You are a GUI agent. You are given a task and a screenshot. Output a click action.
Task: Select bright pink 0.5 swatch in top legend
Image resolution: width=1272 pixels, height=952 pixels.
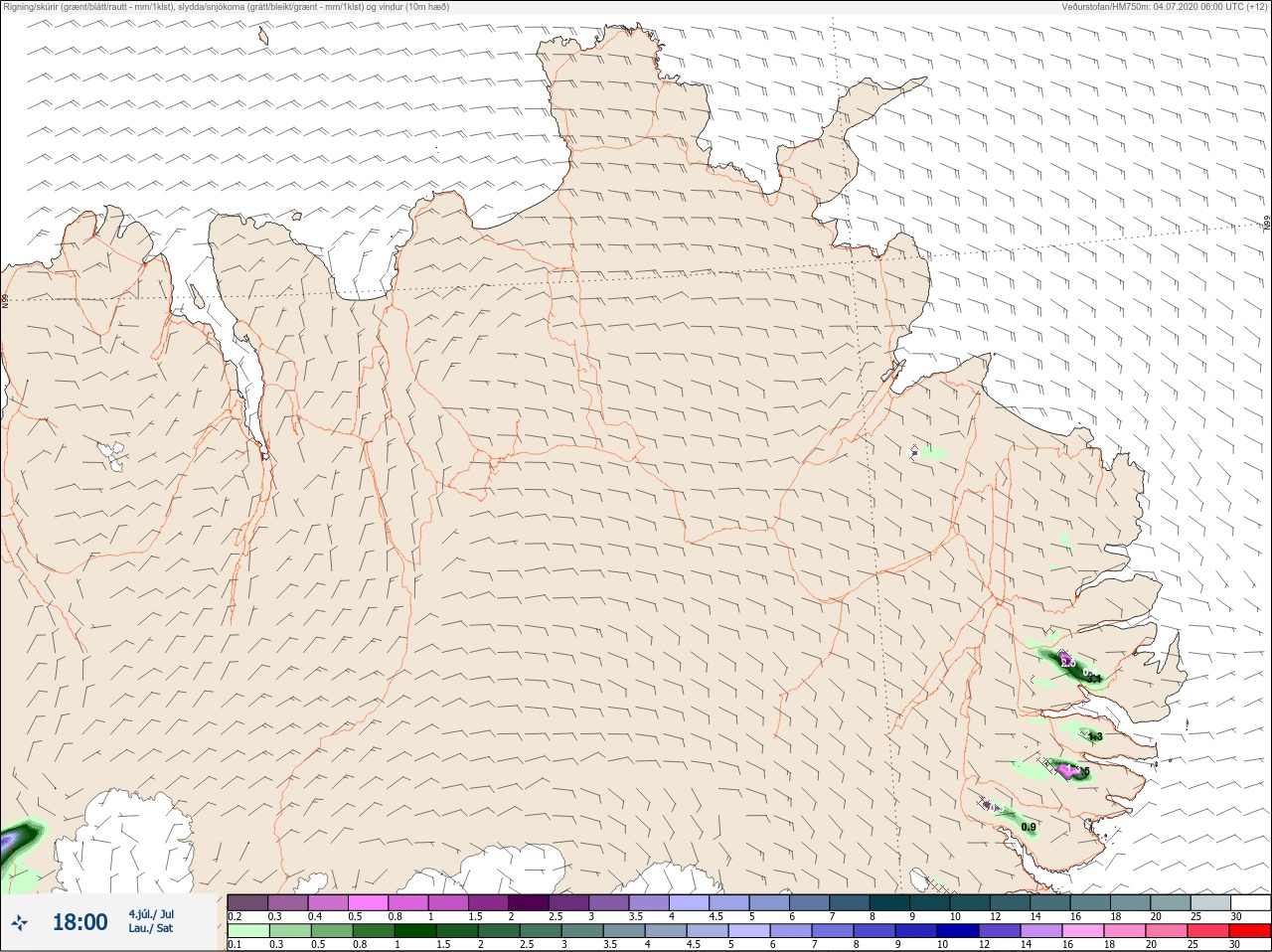coord(368,902)
